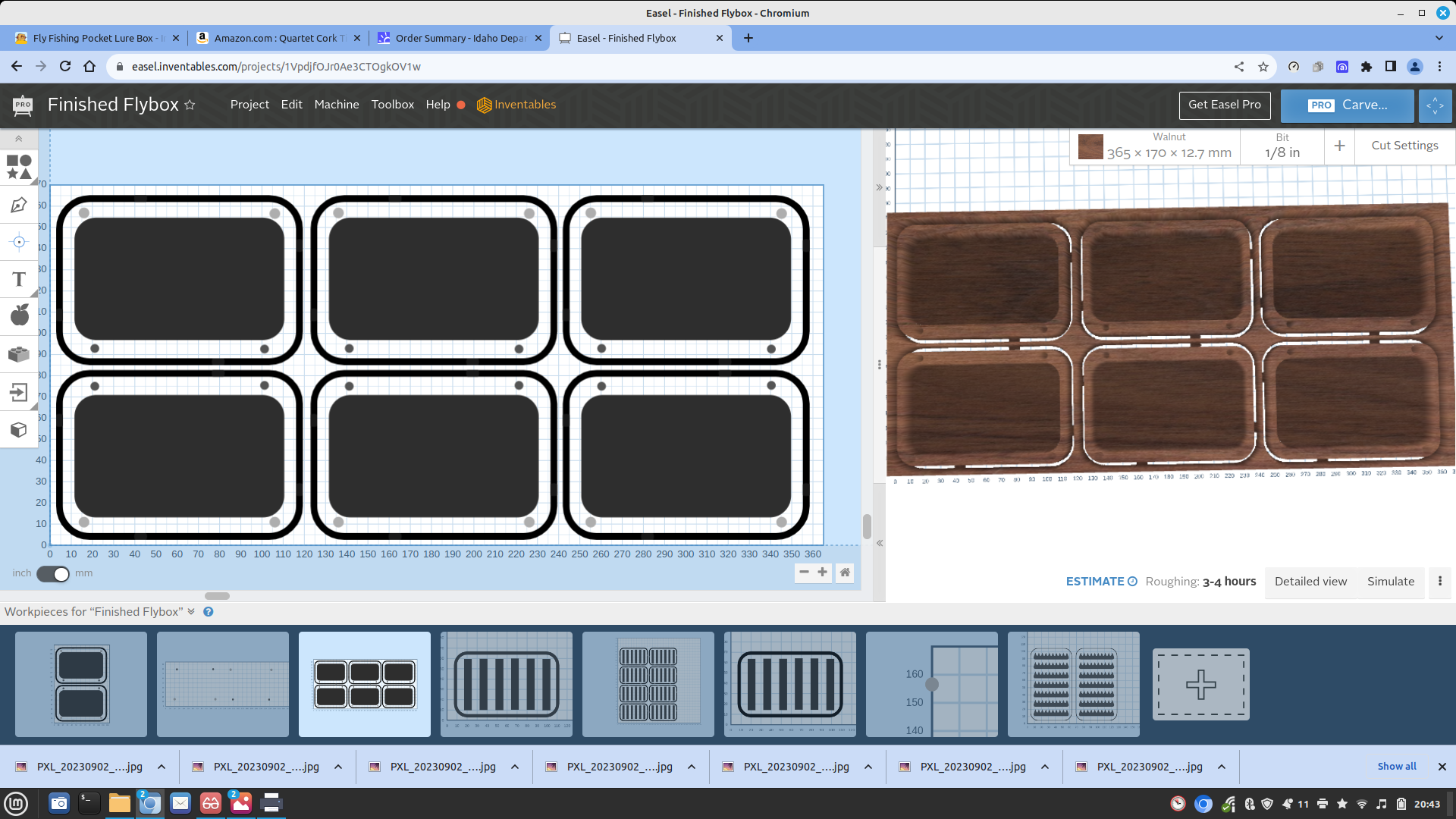Viewport: 1456px width, 819px height.
Task: Switch units from mm to inch
Action: pyautogui.click(x=52, y=574)
